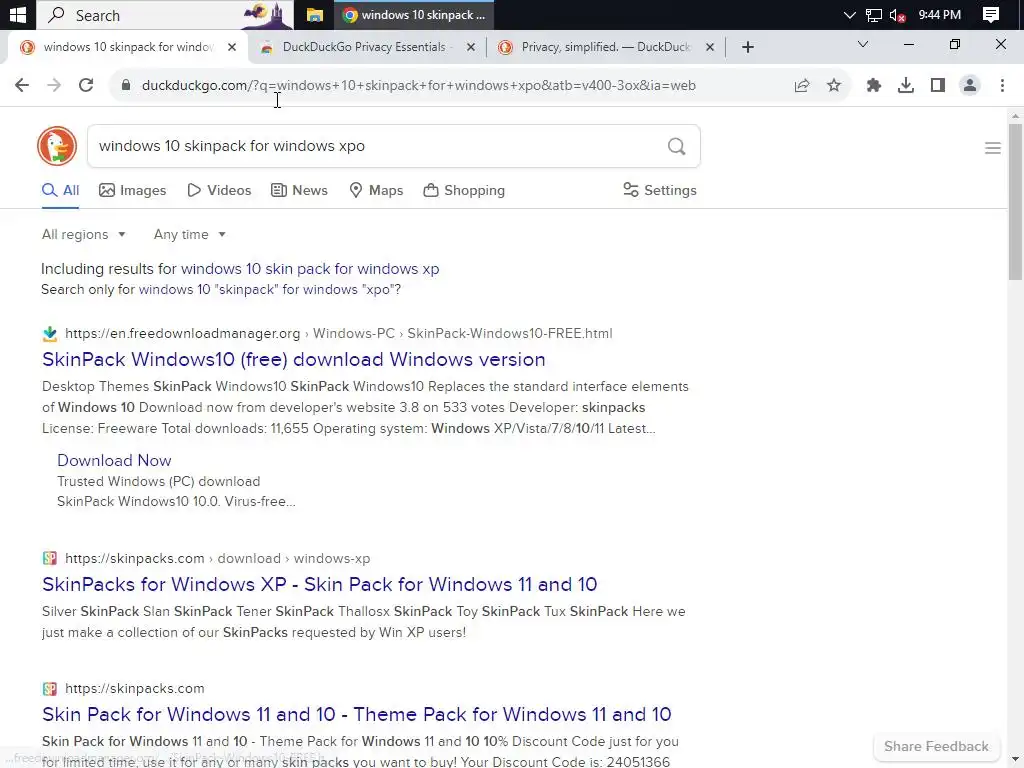Screen dimensions: 1024x768
Task: Open Chrome Extensions puzzle icon
Action: pyautogui.click(x=873, y=85)
